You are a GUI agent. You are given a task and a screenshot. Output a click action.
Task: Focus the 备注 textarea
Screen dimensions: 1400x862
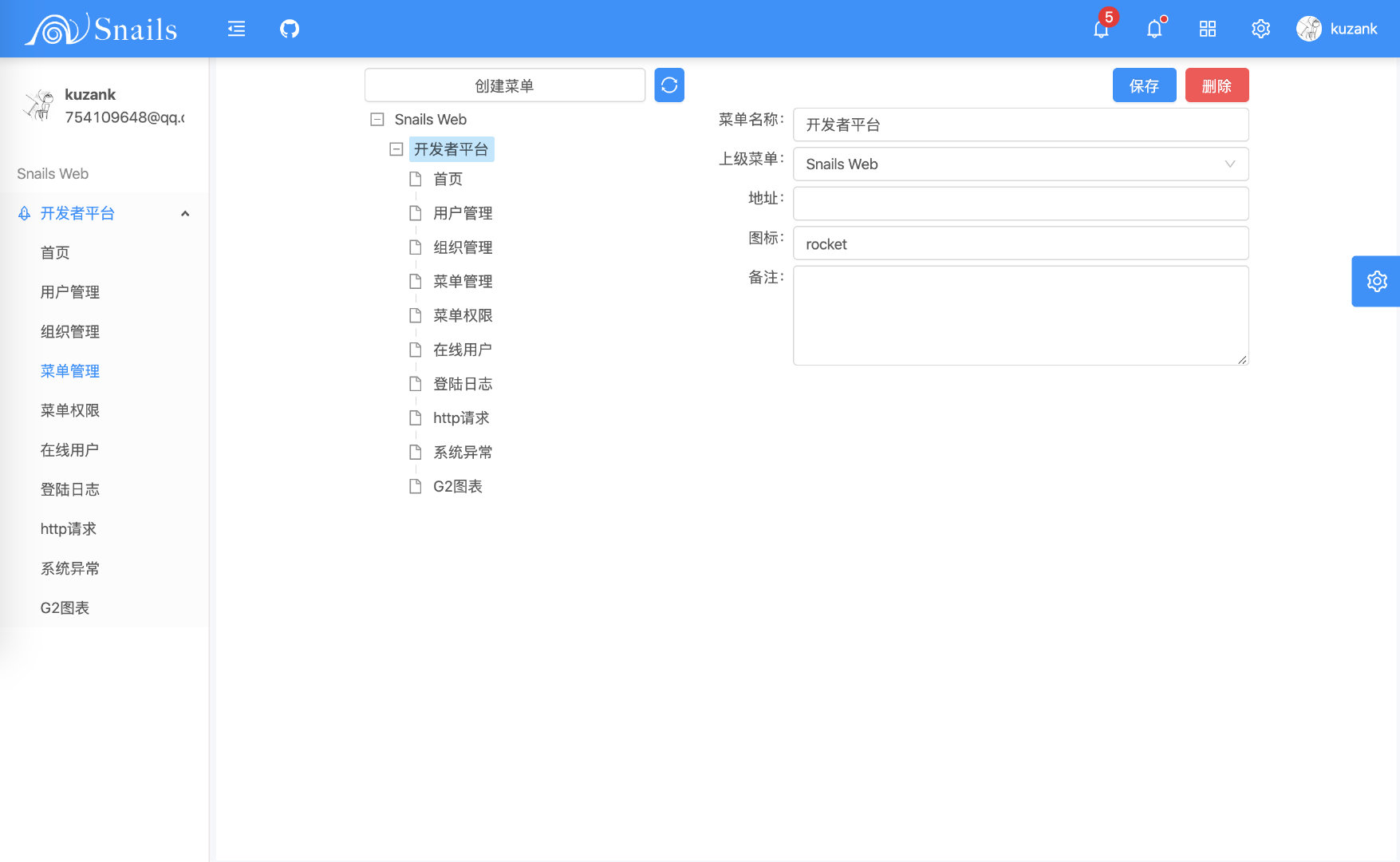coord(1020,315)
